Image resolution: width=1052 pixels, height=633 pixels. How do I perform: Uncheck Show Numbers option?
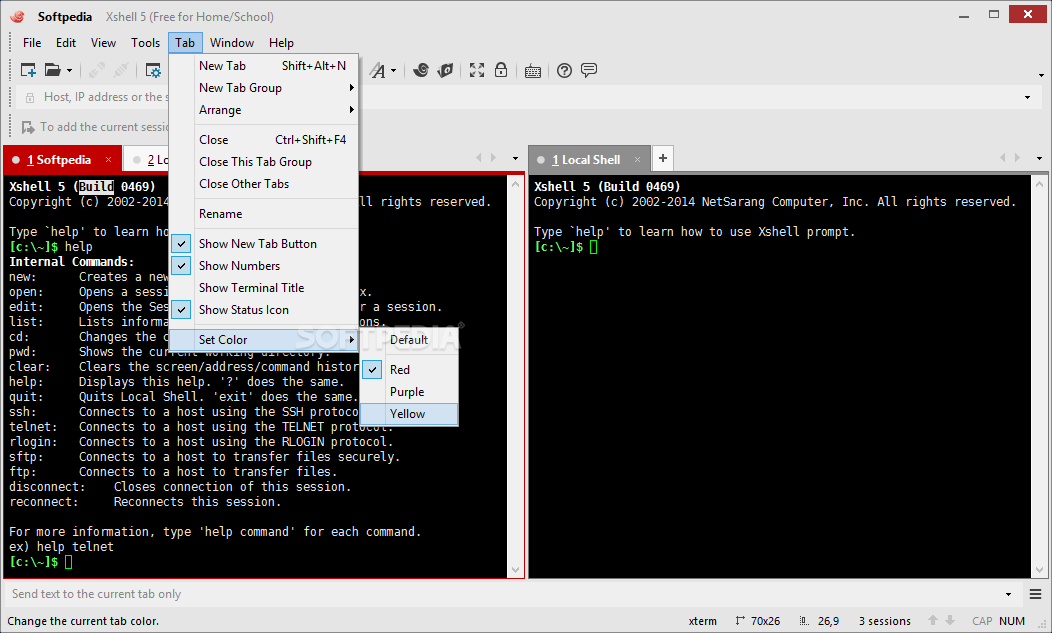point(264,266)
